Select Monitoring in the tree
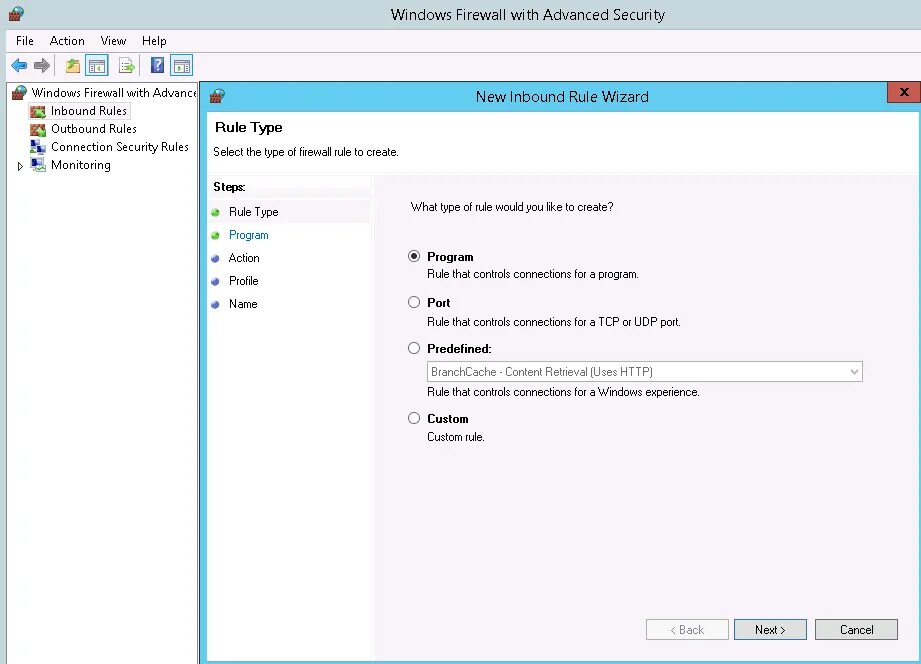Screen dimensions: 921x664 [x=80, y=165]
